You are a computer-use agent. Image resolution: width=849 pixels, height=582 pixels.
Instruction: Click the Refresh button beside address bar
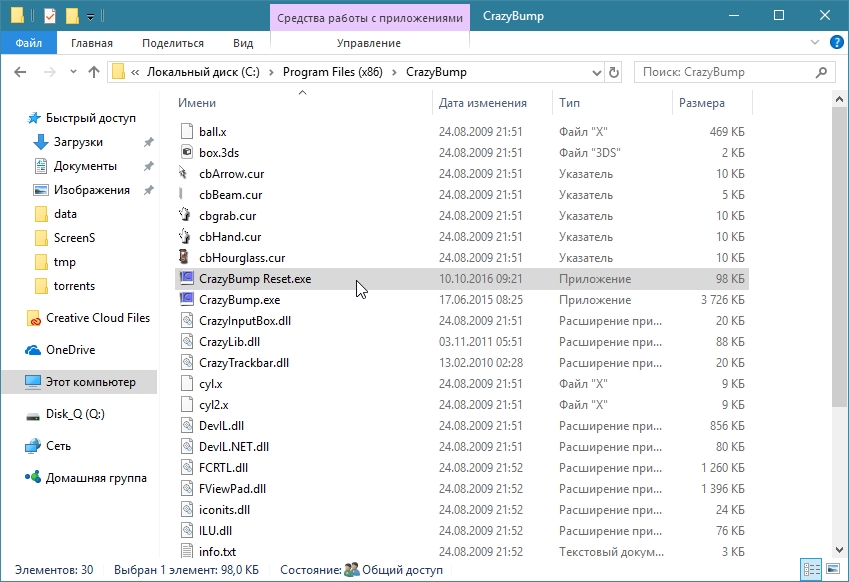[613, 72]
